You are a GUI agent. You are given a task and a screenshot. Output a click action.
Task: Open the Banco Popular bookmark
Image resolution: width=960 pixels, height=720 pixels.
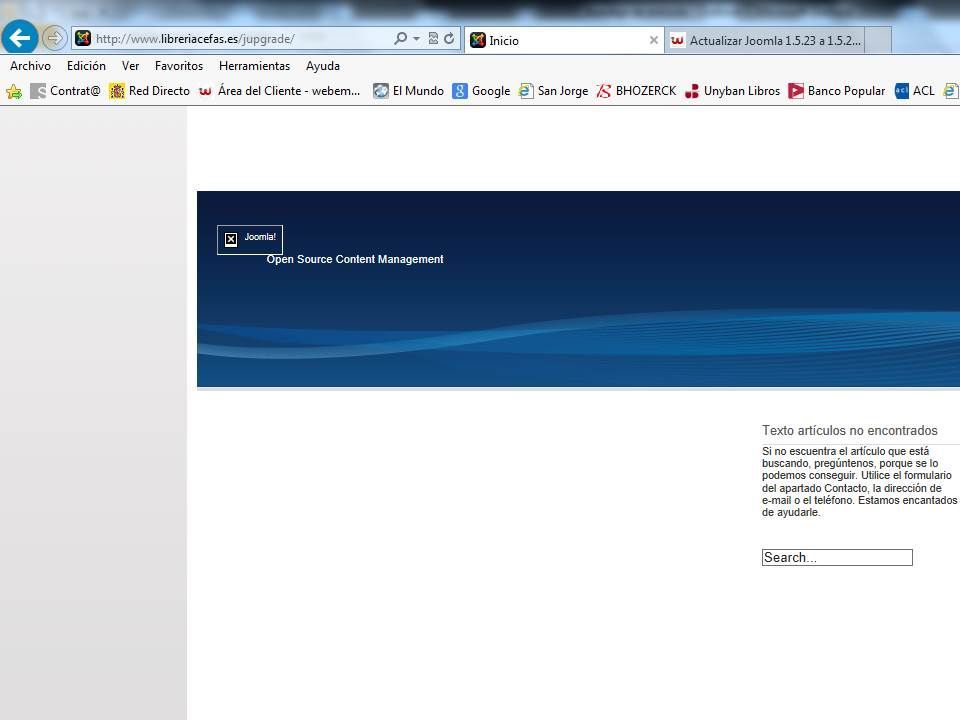pos(836,91)
